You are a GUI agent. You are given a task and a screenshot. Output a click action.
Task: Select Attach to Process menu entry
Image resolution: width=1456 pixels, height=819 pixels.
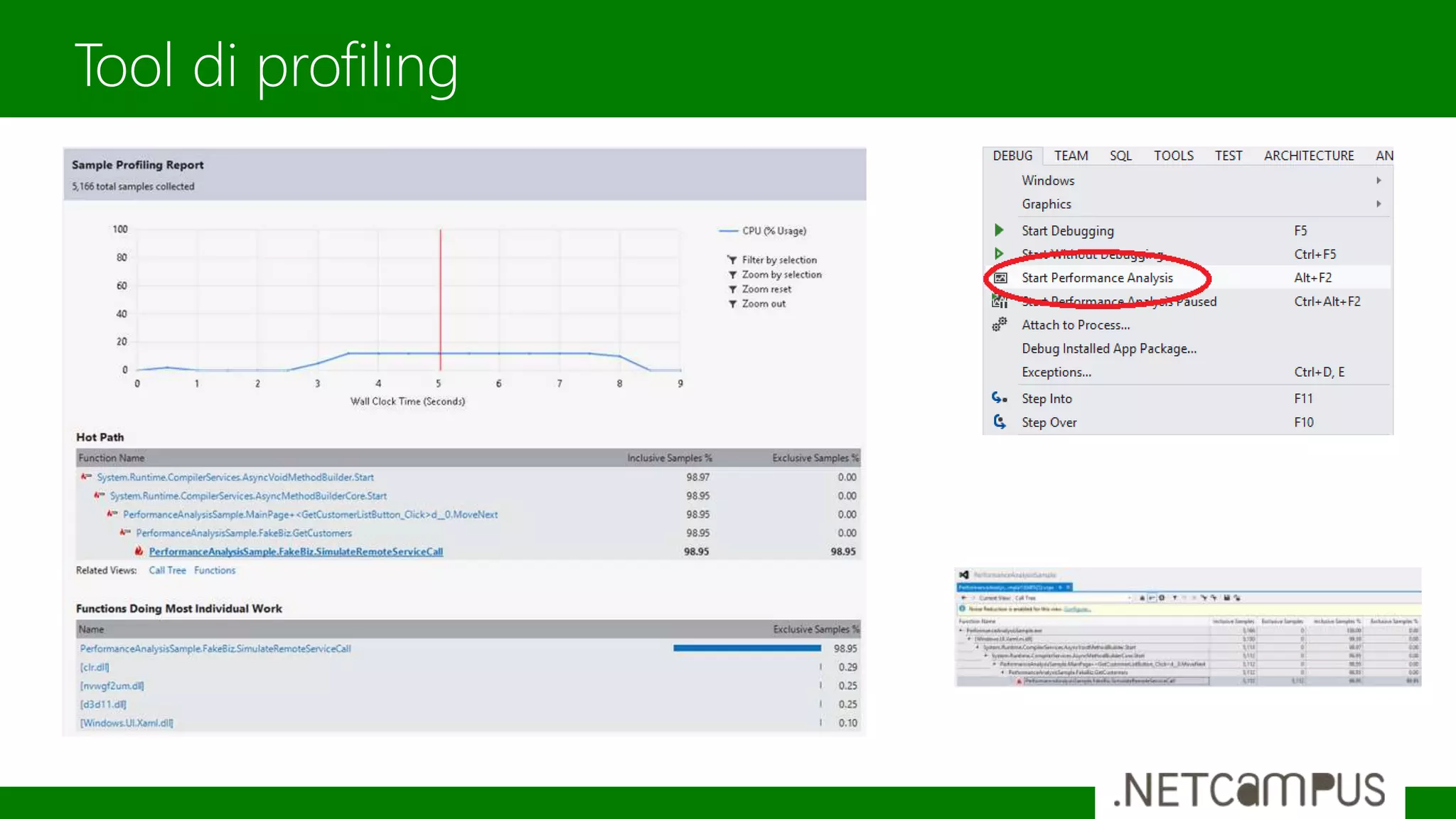click(1187, 325)
